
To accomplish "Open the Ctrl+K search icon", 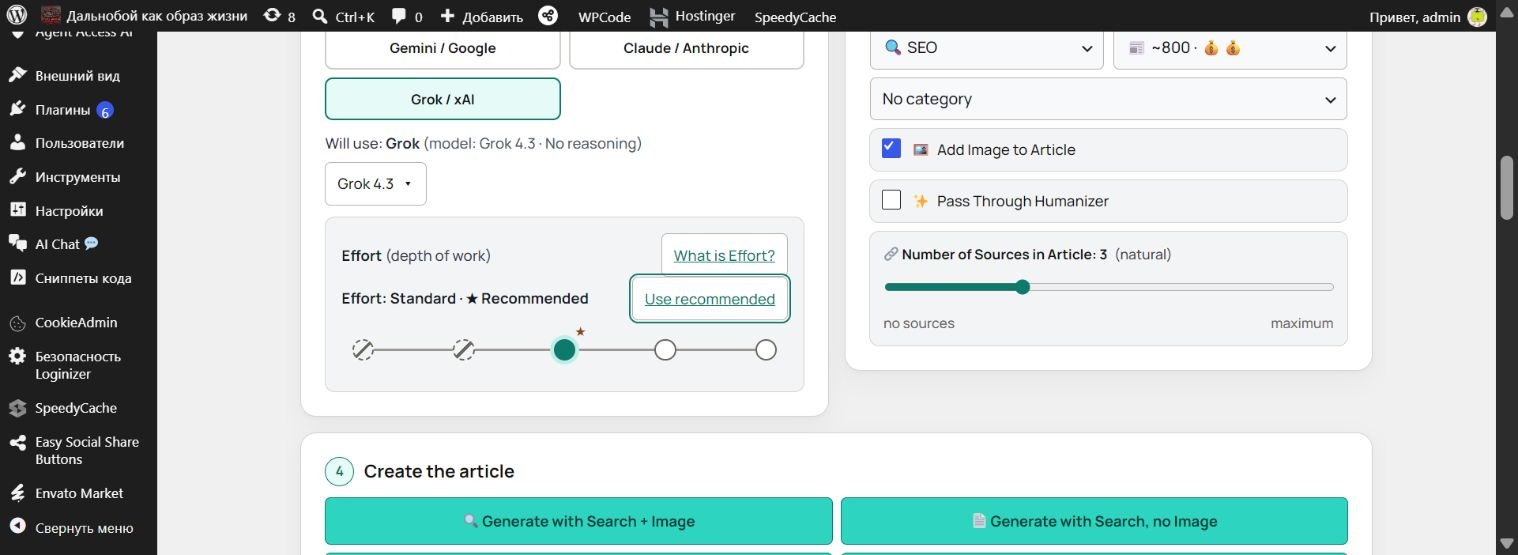I will (320, 16).
